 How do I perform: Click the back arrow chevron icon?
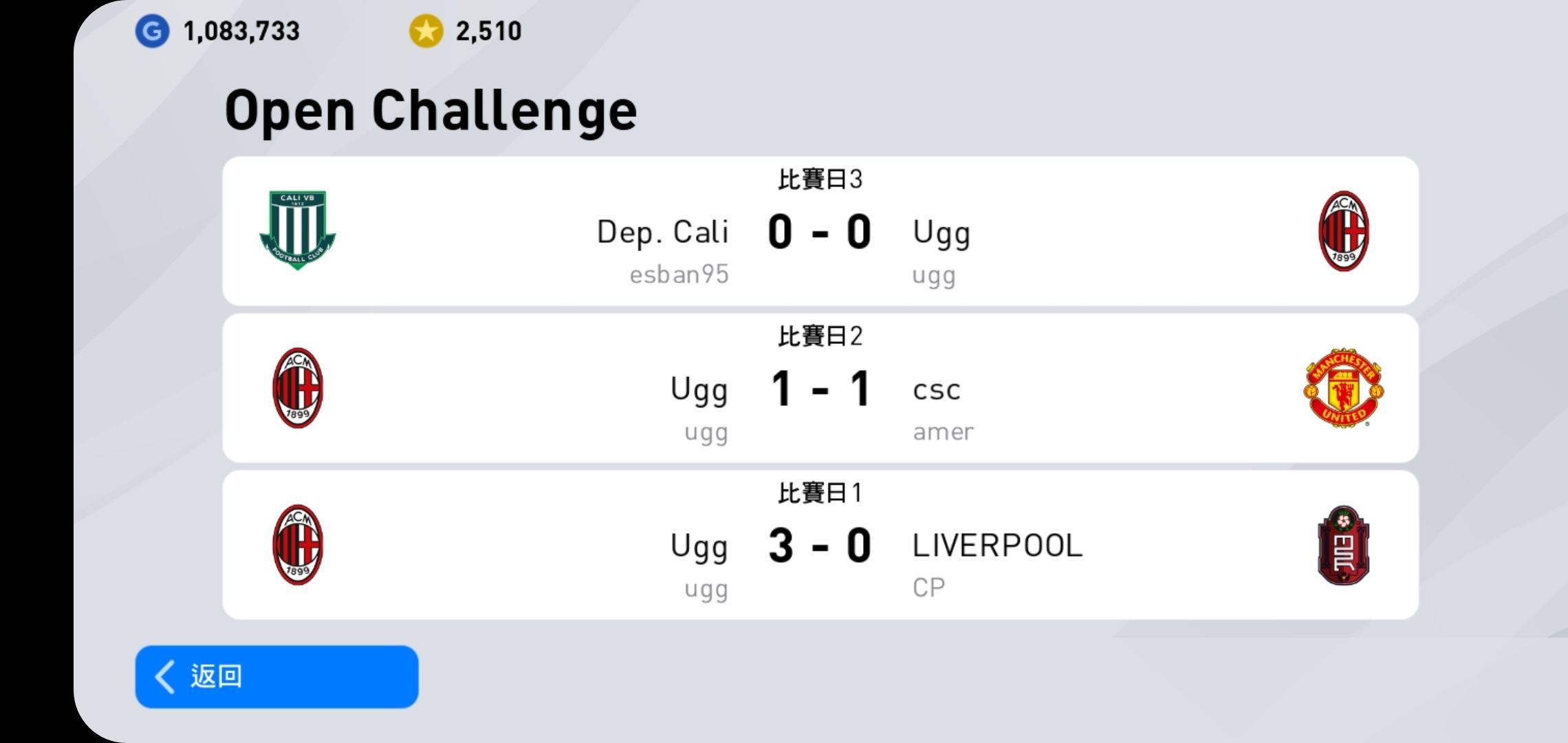pyautogui.click(x=165, y=676)
